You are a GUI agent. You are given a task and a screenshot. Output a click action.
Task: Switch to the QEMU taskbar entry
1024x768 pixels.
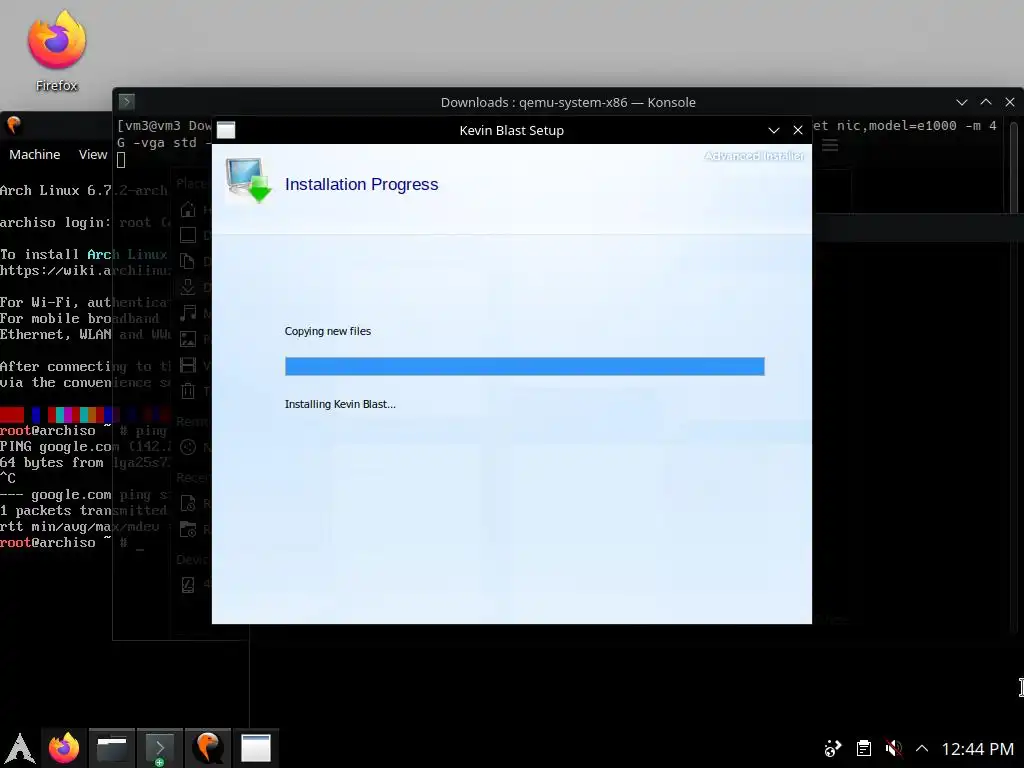click(x=208, y=748)
